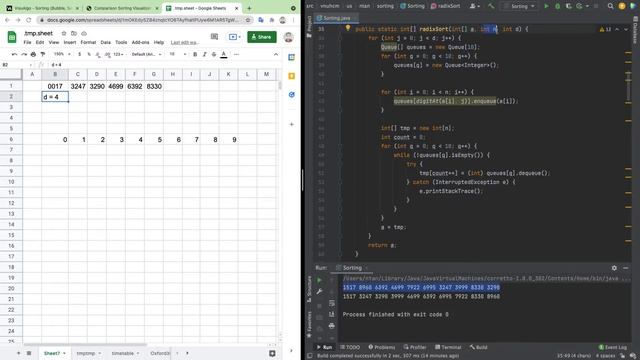Open the Run tool window settings gear
Image resolution: width=640 pixels, height=360 pixels.
pyautogui.click(x=614, y=268)
